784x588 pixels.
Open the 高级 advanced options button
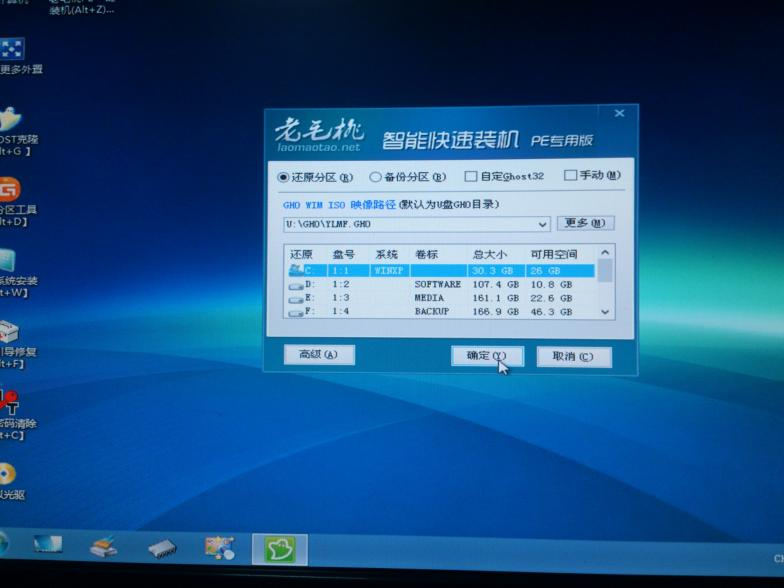point(319,354)
